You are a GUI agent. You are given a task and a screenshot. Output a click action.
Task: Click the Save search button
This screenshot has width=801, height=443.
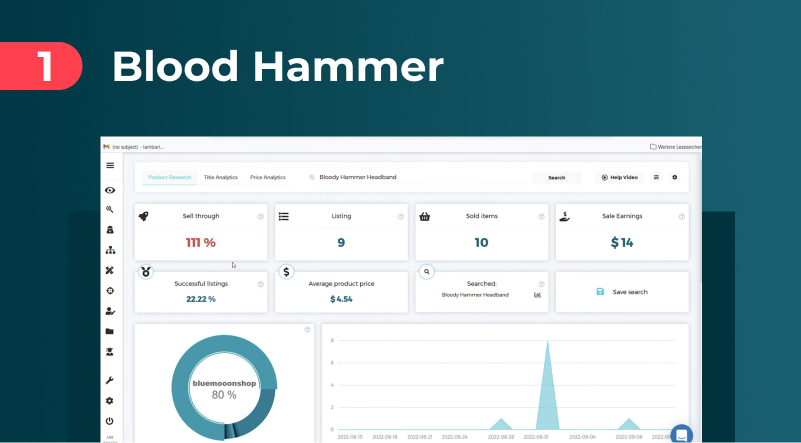tap(622, 292)
